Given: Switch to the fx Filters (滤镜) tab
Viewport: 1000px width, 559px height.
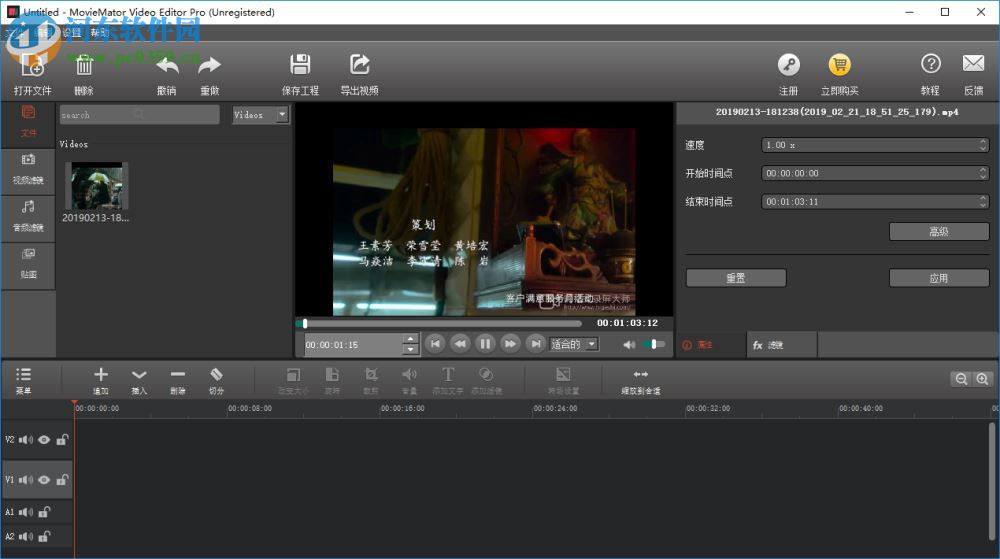Looking at the screenshot, I should tap(781, 345).
